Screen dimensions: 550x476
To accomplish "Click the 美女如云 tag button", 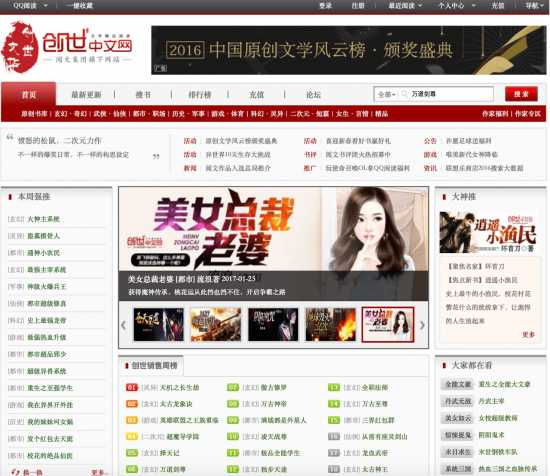I will click(x=458, y=418).
